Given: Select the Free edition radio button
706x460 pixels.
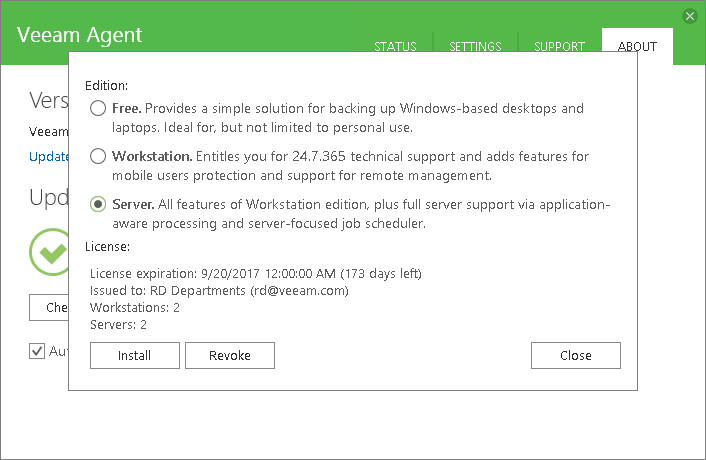Looking at the screenshot, I should point(98,108).
